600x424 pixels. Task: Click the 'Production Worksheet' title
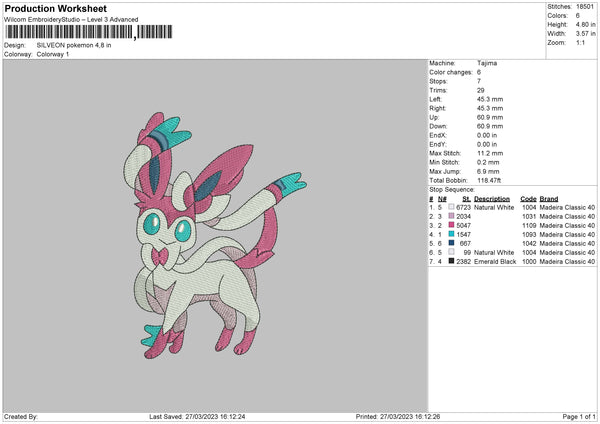55,8
